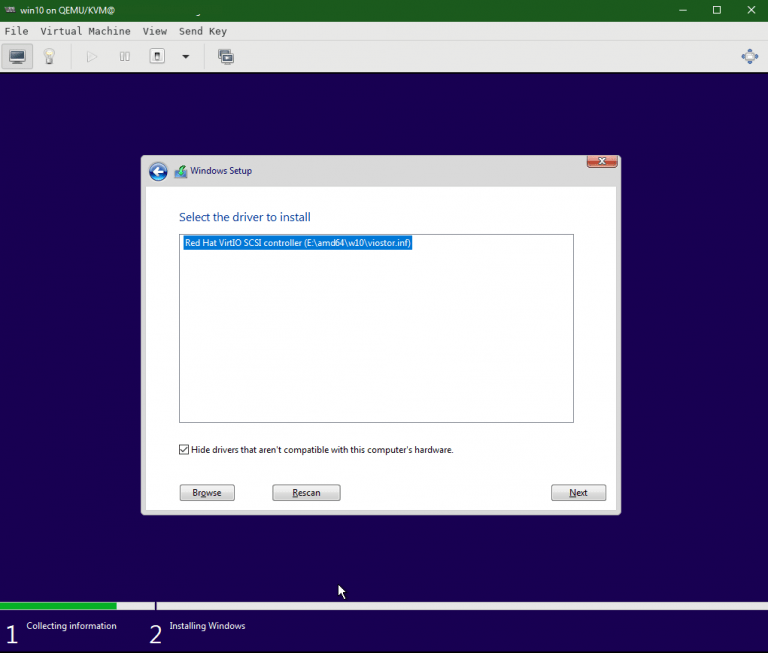Image resolution: width=768 pixels, height=653 pixels.
Task: Open the manage VM snapshots icon
Action: (x=226, y=57)
